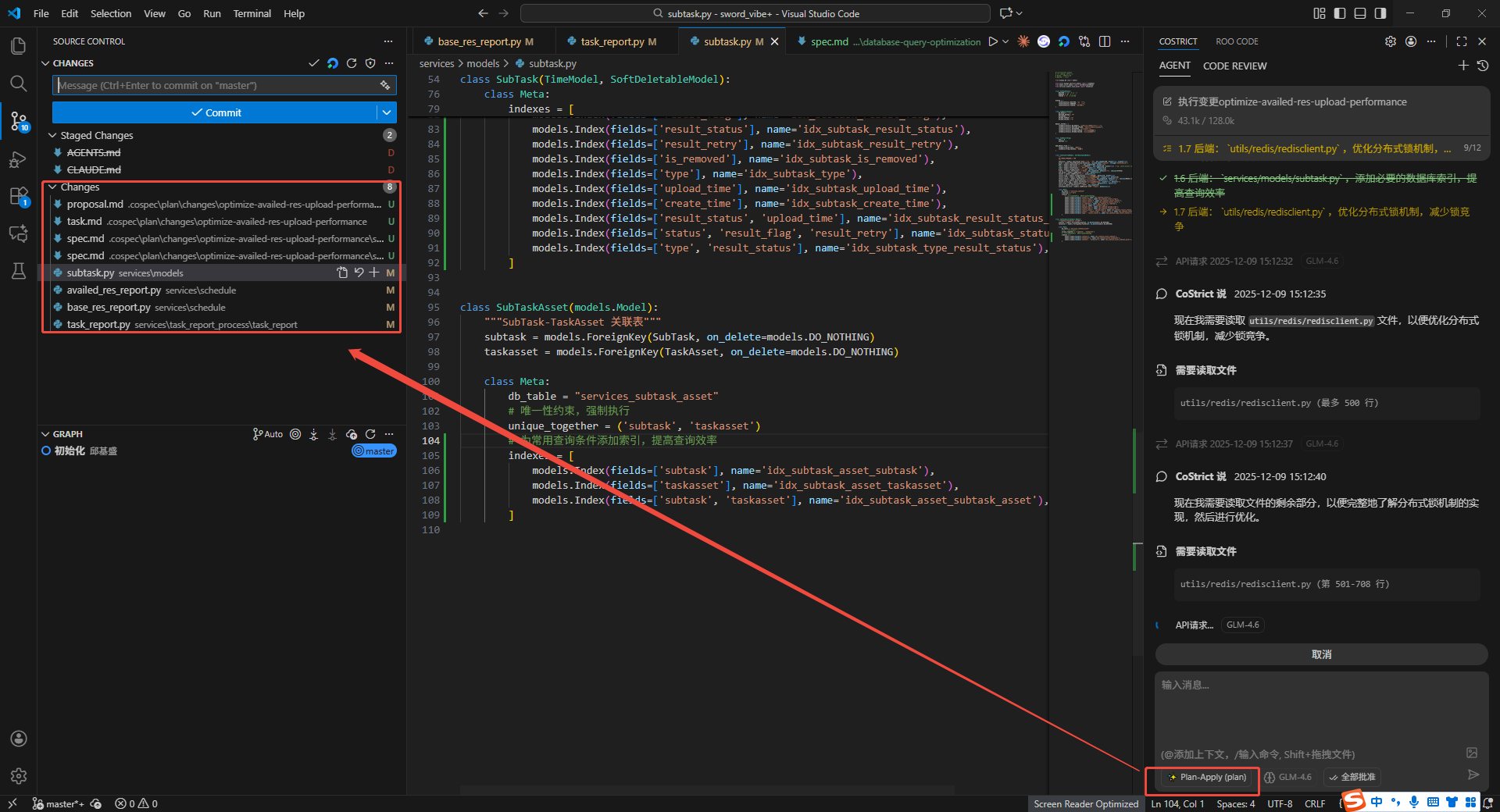The height and width of the screenshot is (812, 1500).
Task: Toggle the primary side bar visibility
Action: pyautogui.click(x=1340, y=13)
